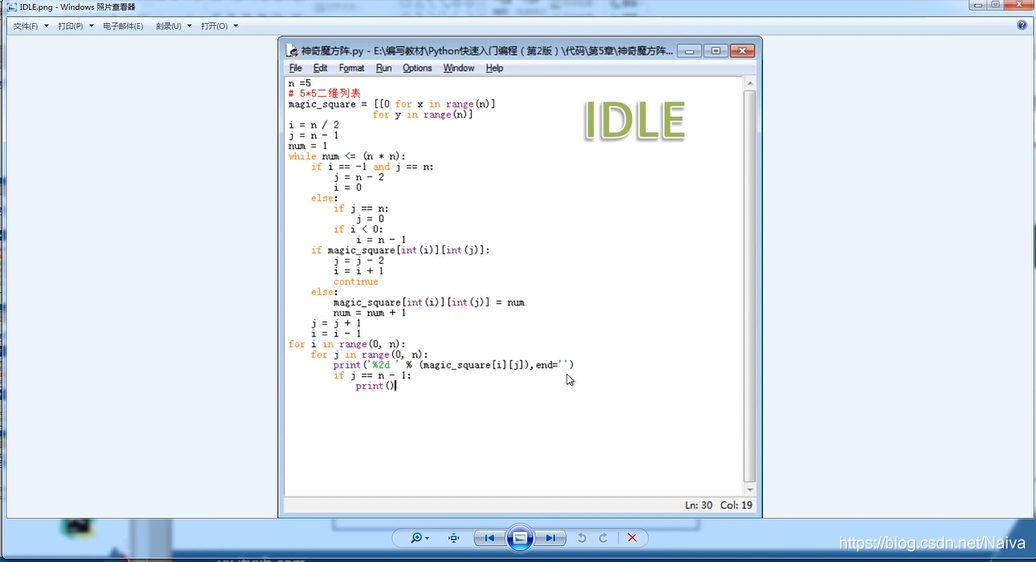Rotate the image clockwise
1036x562 pixels.
tap(603, 538)
